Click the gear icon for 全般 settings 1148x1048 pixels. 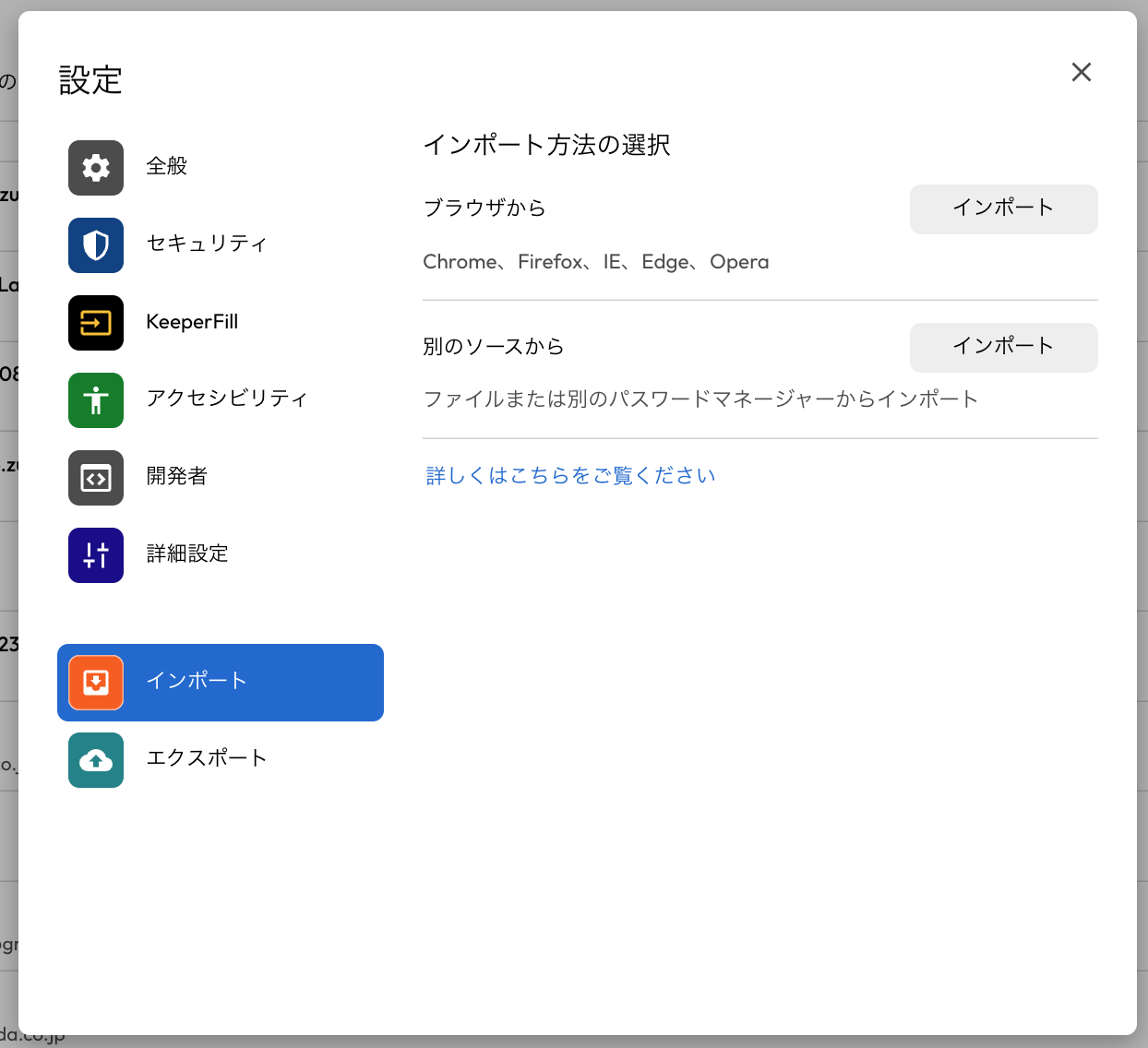[96, 168]
